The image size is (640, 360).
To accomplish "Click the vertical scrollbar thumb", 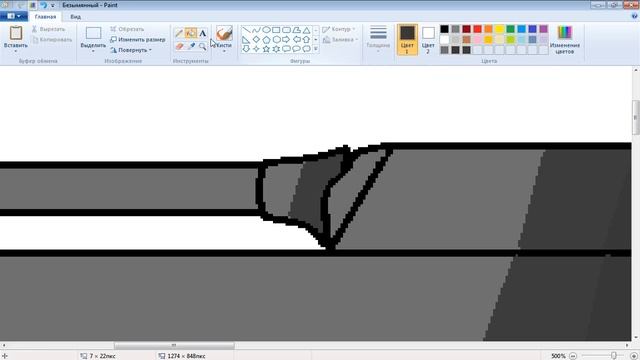I will [x=636, y=118].
